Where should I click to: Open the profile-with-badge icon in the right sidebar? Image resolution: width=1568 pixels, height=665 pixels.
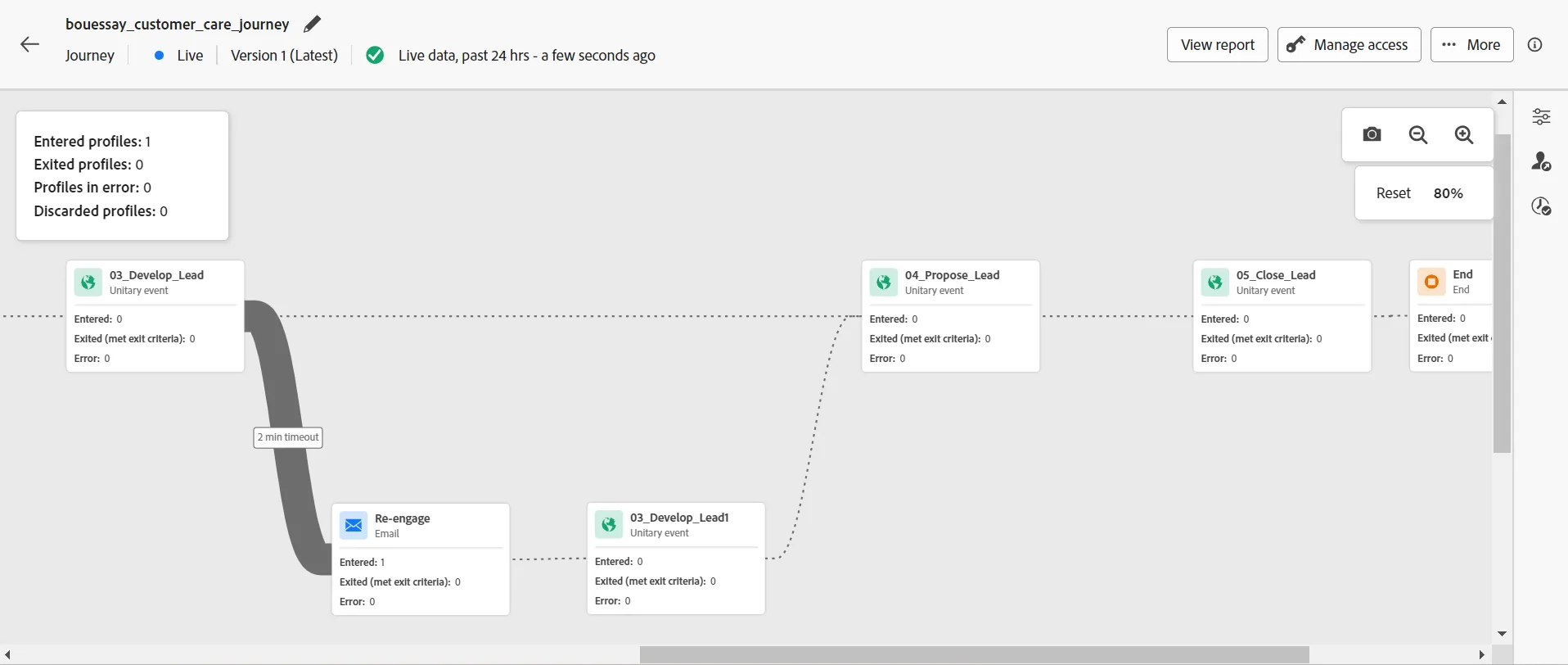pos(1541,161)
